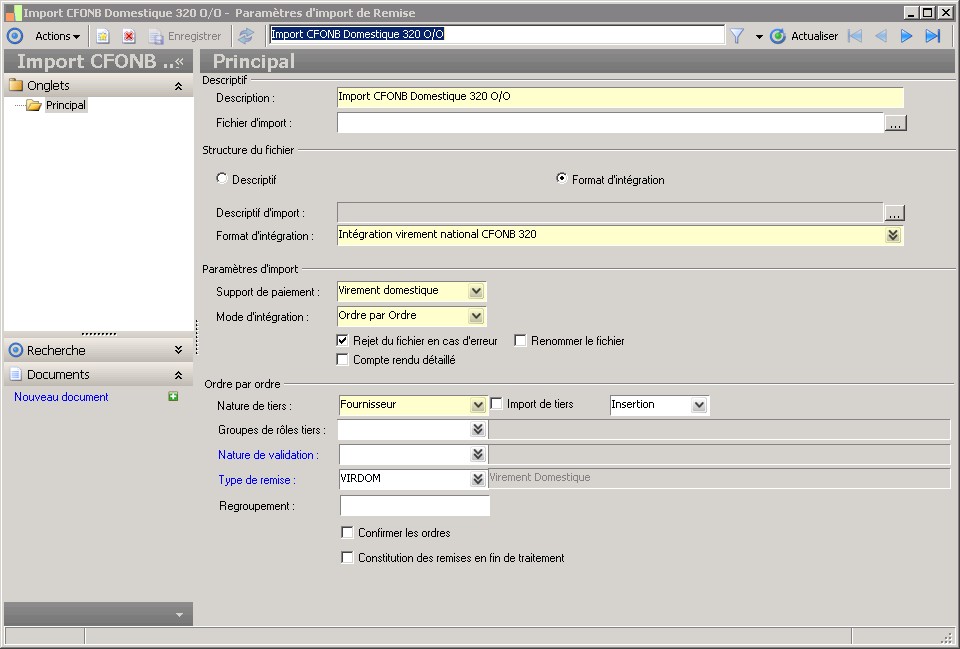The width and height of the screenshot is (960, 649).
Task: Click the Regroupement text field
Action: (415, 506)
